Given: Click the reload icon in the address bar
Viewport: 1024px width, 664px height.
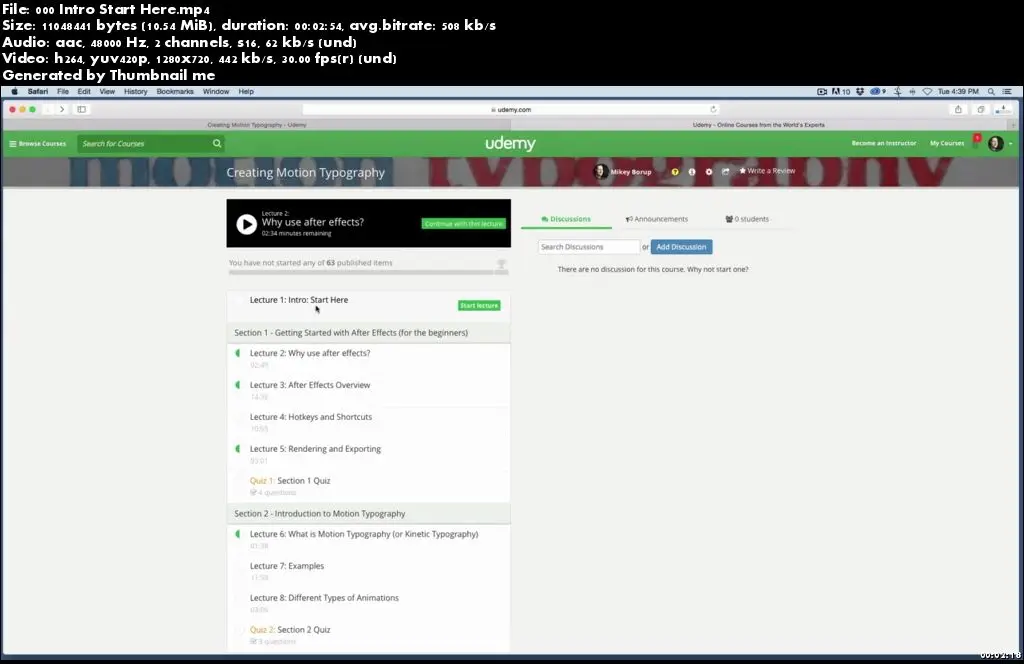Looking at the screenshot, I should (713, 109).
